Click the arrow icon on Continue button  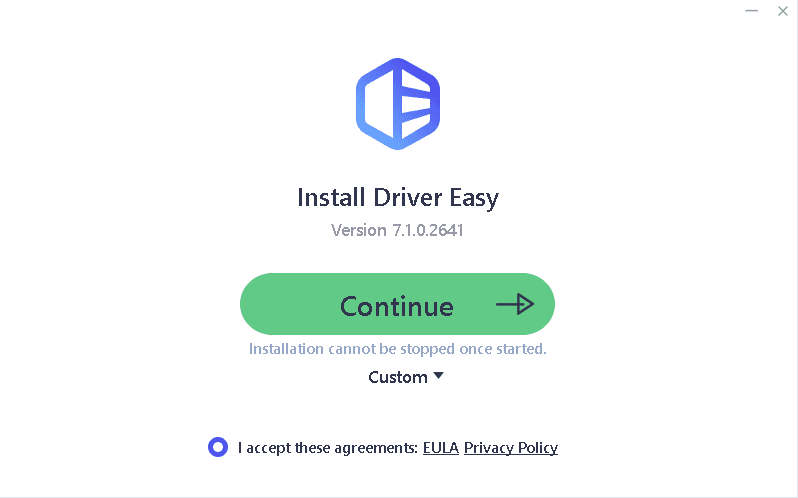(x=515, y=304)
